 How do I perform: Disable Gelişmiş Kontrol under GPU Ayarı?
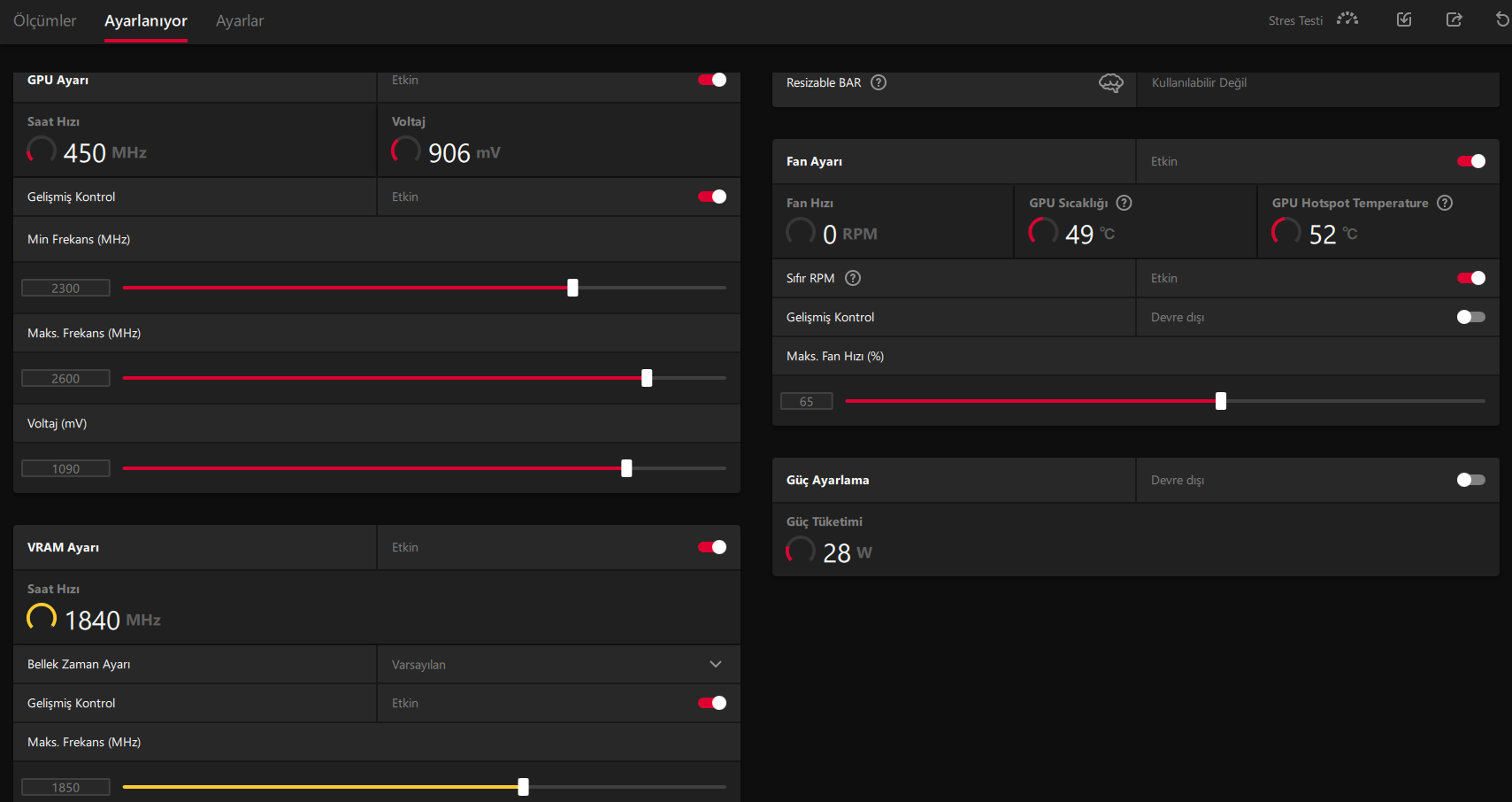712,197
